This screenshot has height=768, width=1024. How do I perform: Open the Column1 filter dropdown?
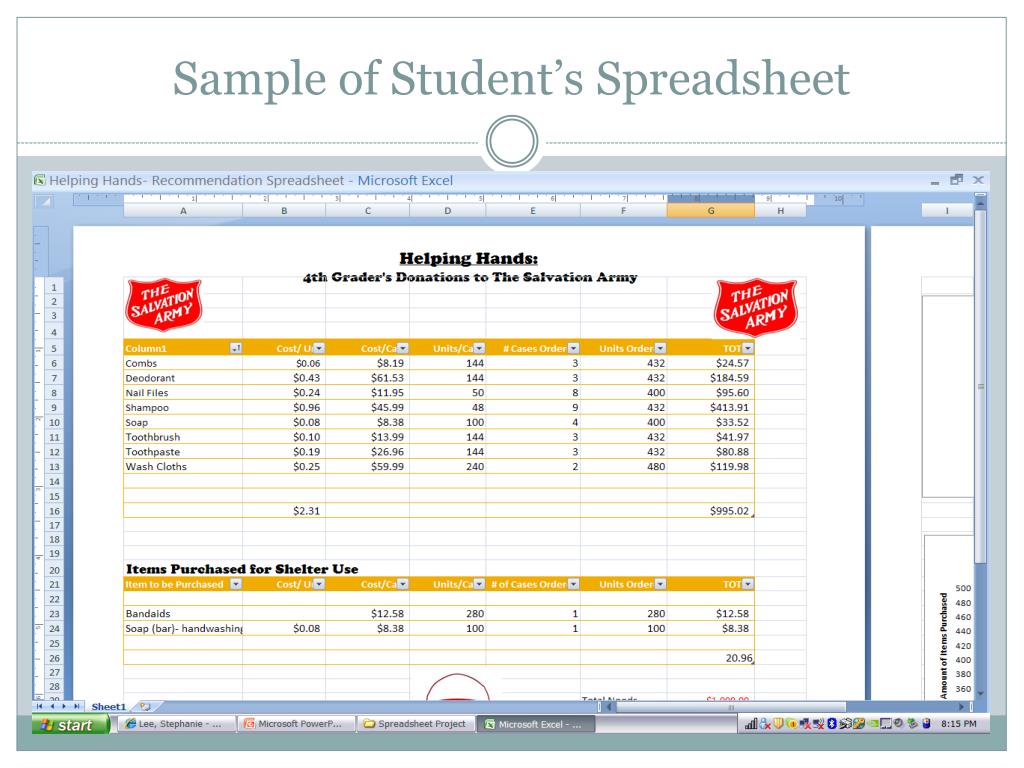tap(236, 349)
